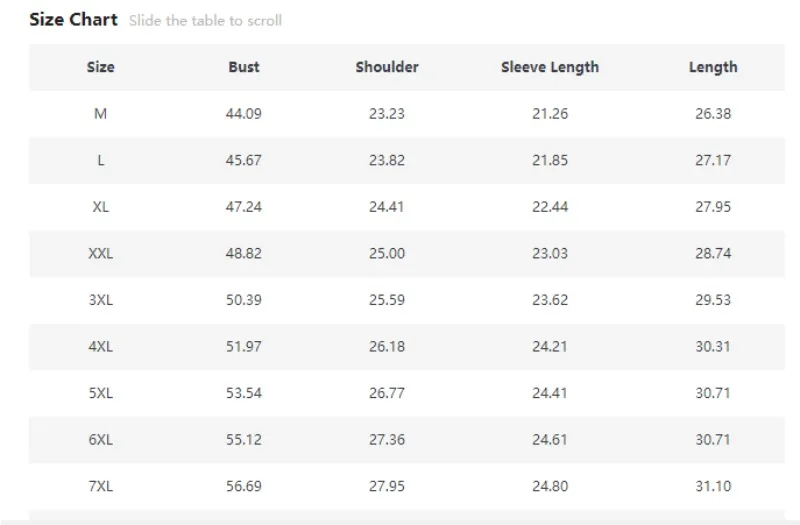Select shoulder value 25.00 in XXL row
Image resolution: width=800 pixels, height=525 pixels.
point(387,254)
